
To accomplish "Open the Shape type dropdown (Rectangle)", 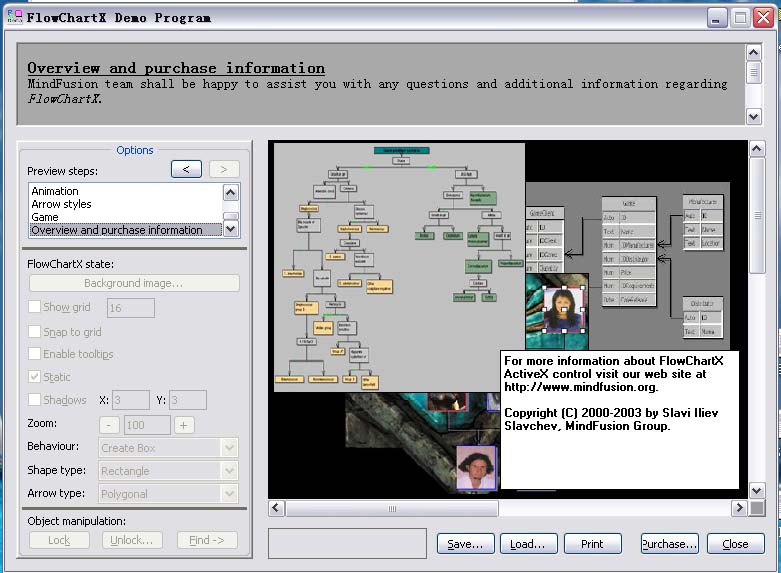I will [x=168, y=470].
